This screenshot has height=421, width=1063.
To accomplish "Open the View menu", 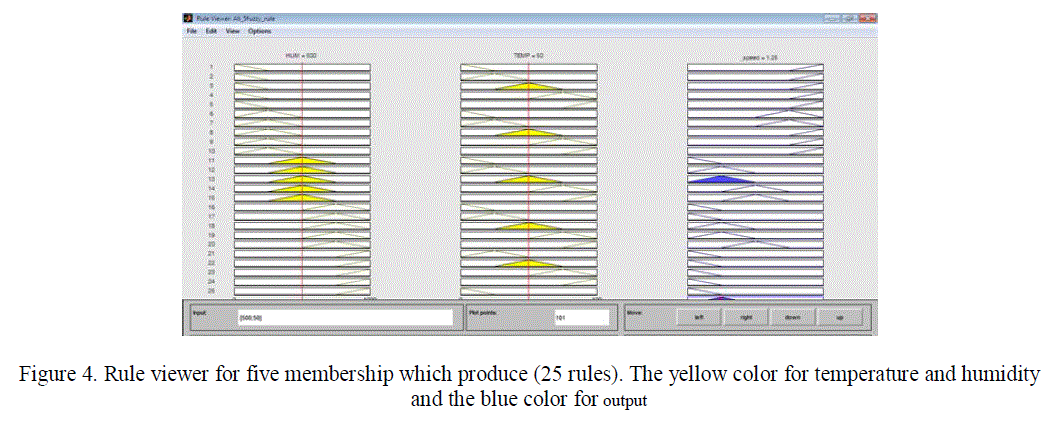I will (x=233, y=31).
